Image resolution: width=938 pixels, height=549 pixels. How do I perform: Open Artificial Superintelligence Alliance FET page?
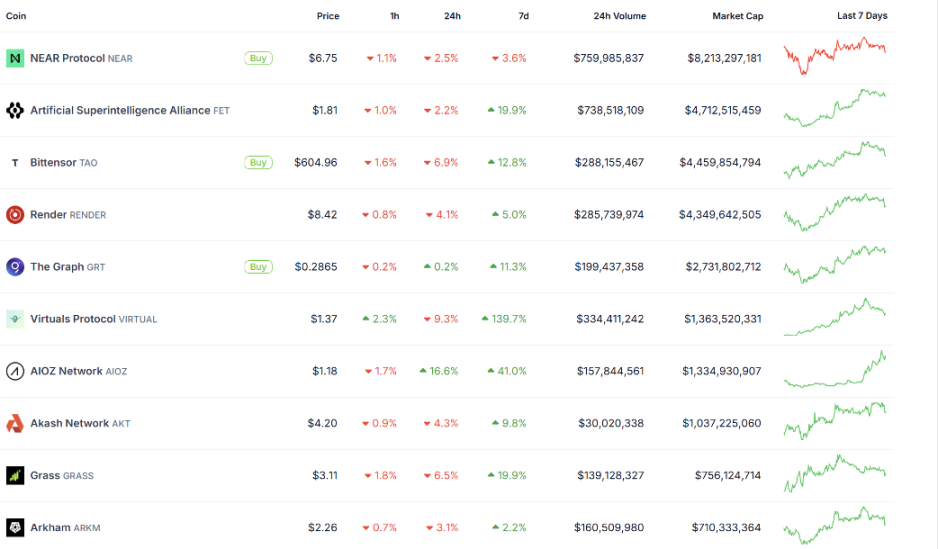pos(130,110)
